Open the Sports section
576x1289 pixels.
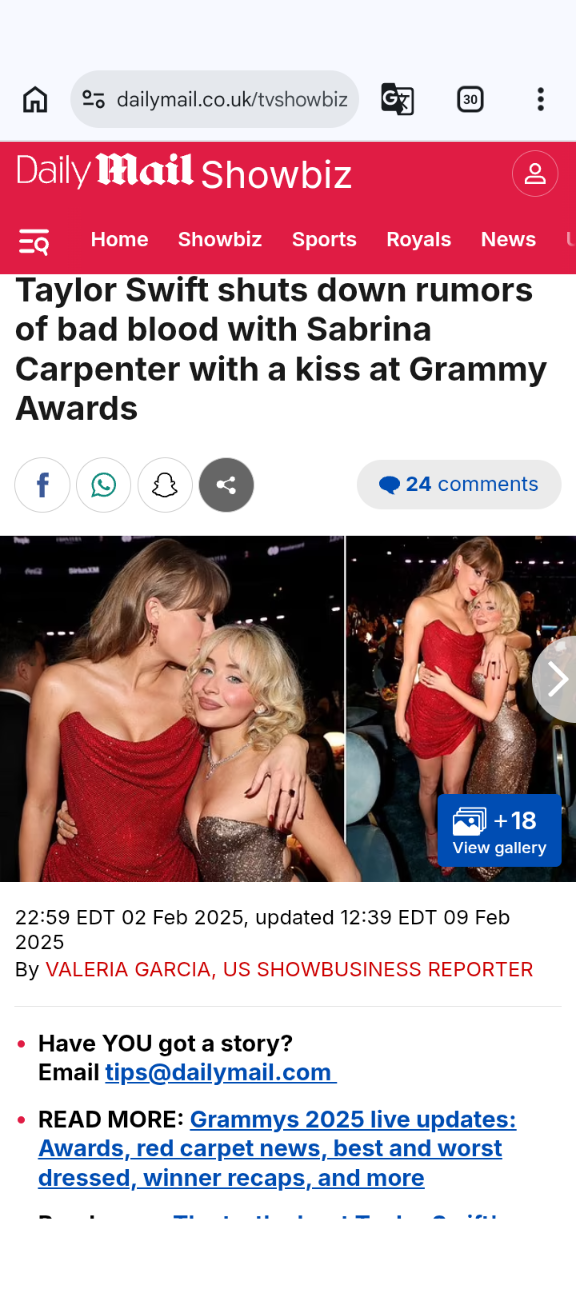click(324, 239)
